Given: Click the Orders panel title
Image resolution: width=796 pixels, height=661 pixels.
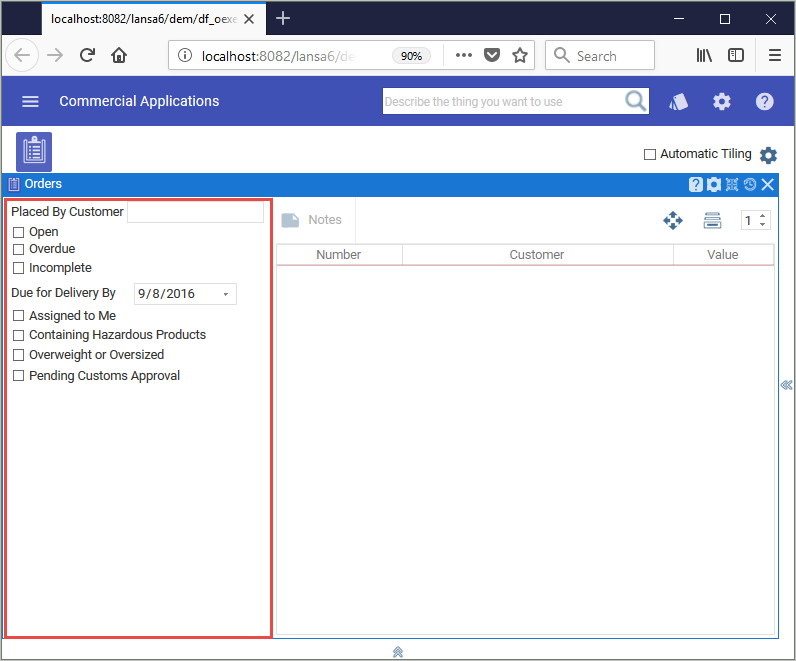Looking at the screenshot, I should point(43,184).
